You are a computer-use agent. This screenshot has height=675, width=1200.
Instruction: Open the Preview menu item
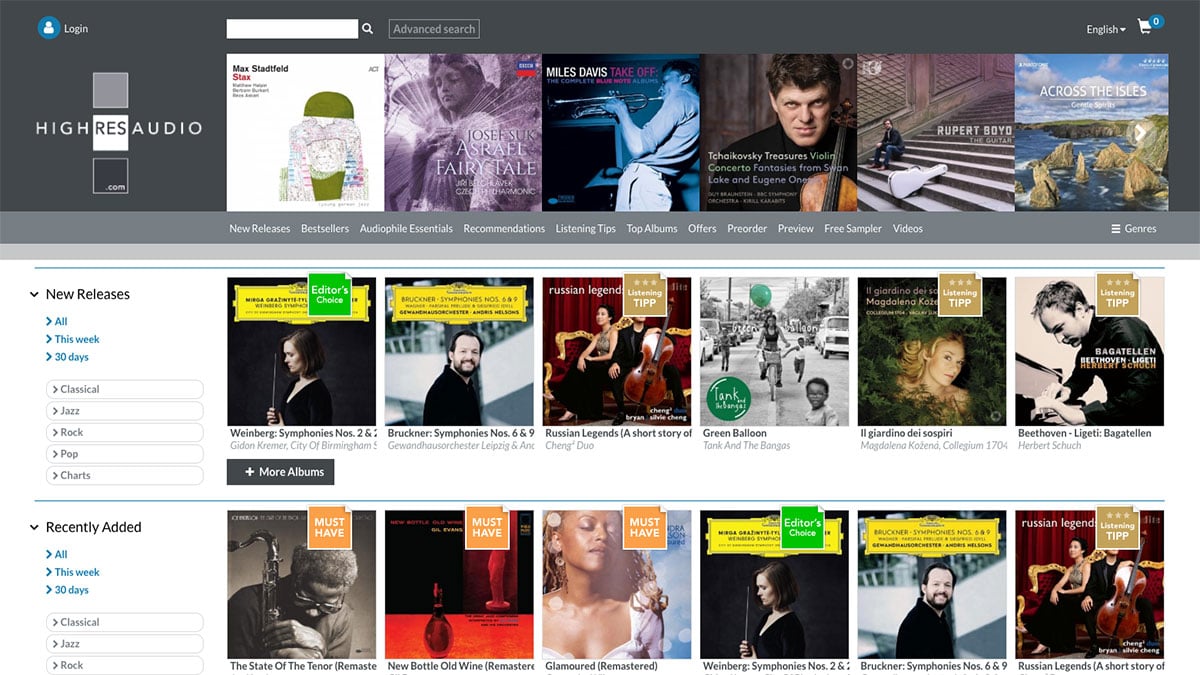(x=796, y=229)
